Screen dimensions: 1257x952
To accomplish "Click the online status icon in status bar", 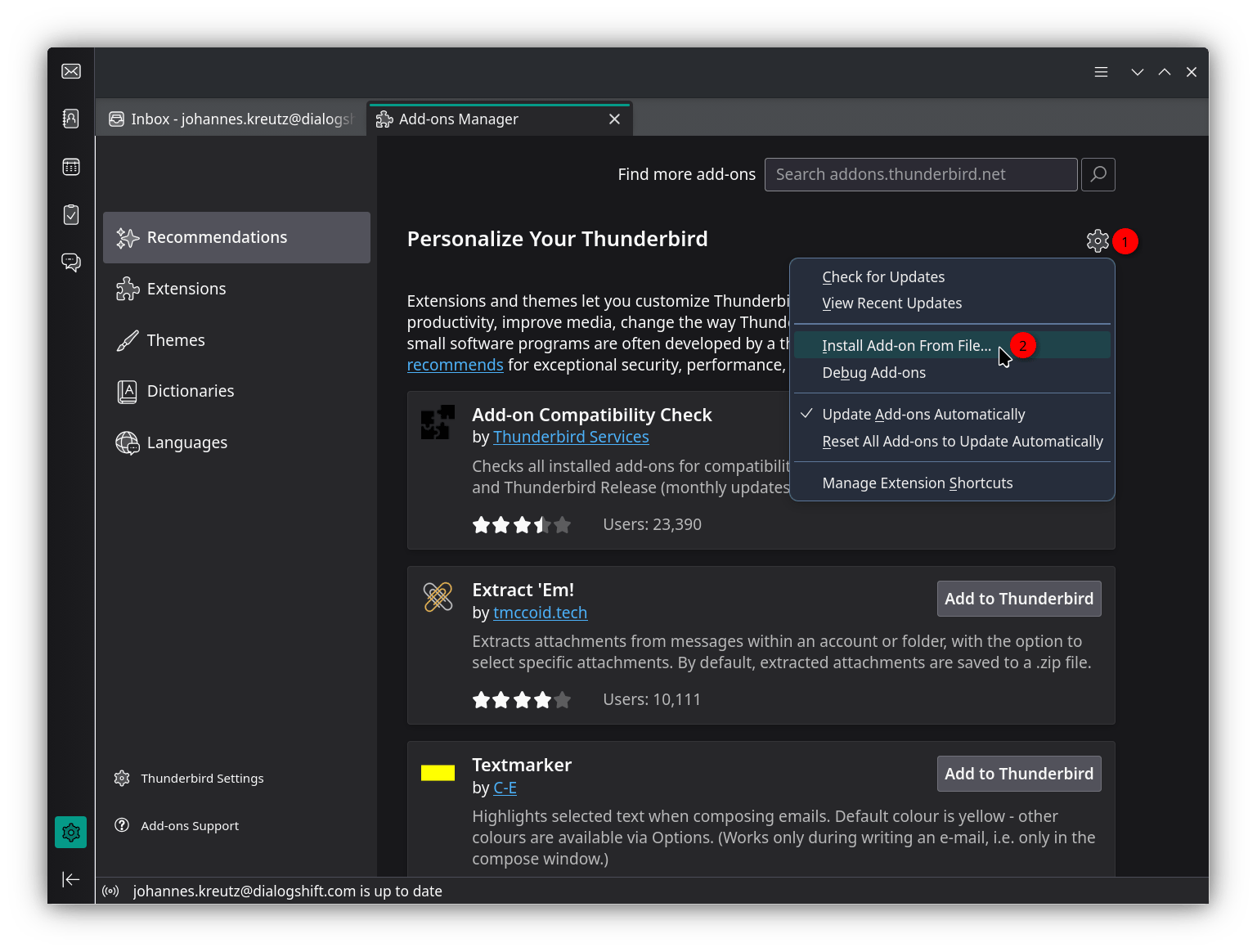I will [x=110, y=891].
